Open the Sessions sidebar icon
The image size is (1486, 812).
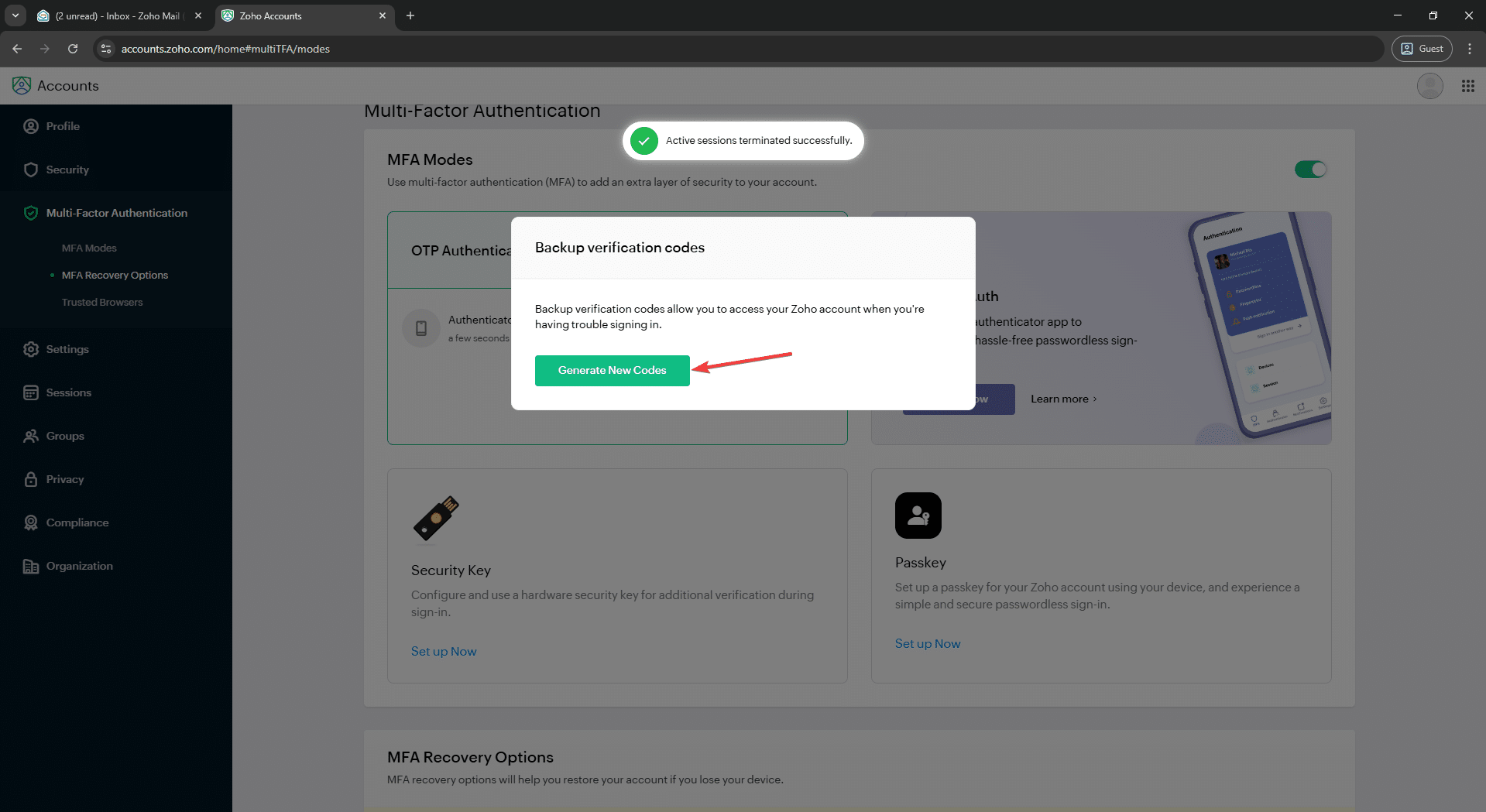[x=31, y=392]
